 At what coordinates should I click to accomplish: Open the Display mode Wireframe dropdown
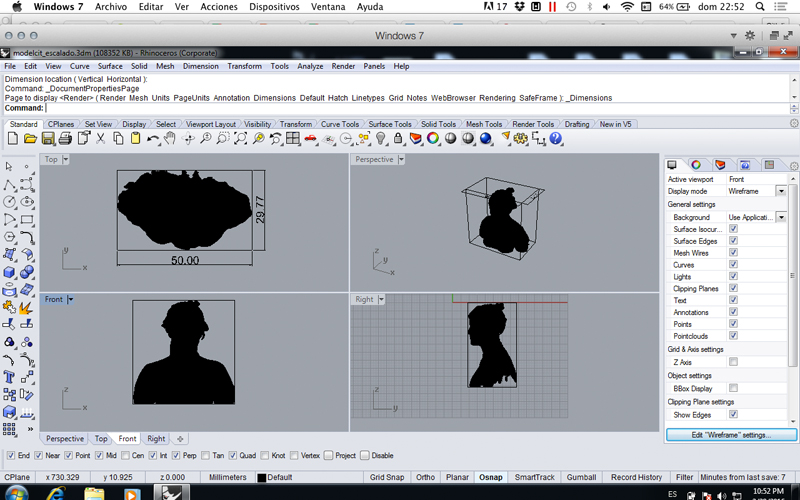point(781,191)
